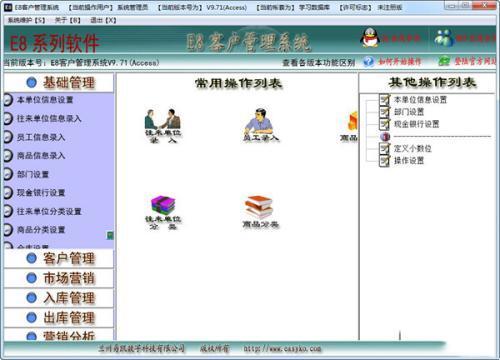Open 操作设置 in 其他操作列表 tree
Image resolution: width=500 pixels, height=360 pixels.
click(x=409, y=161)
